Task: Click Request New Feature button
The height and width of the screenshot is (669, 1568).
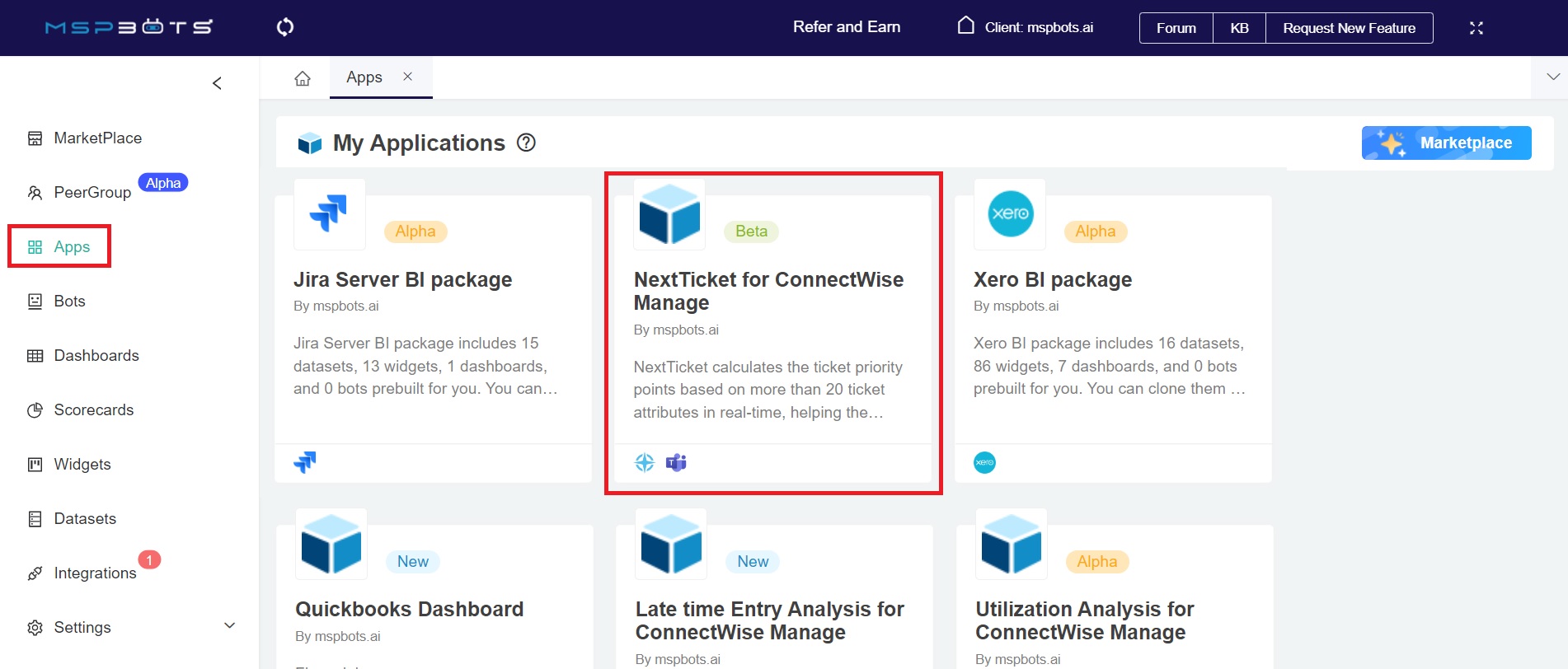Action: point(1349,28)
